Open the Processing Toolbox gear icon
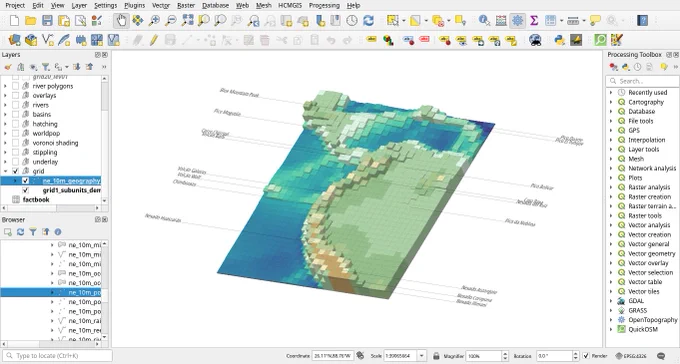The width and height of the screenshot is (680, 364). pos(517,20)
